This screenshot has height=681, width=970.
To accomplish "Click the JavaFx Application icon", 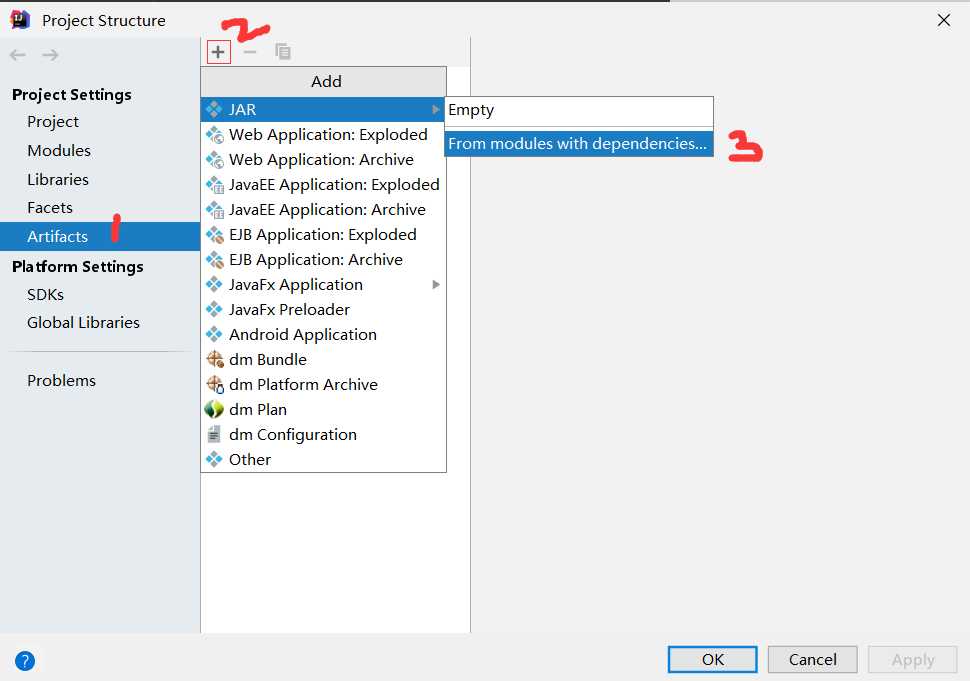I will 214,285.
